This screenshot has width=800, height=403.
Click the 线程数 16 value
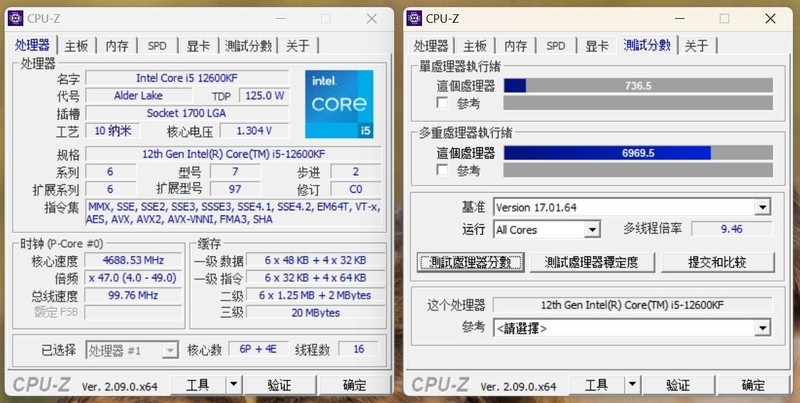click(359, 349)
